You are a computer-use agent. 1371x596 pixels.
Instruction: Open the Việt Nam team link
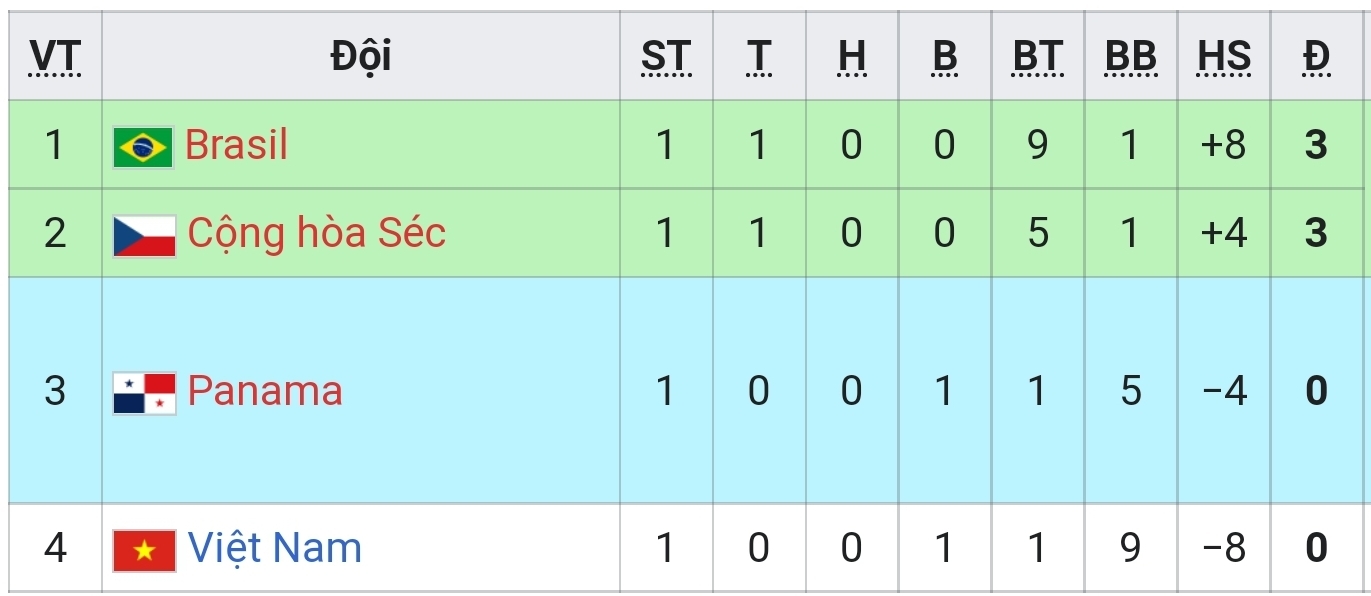point(274,548)
